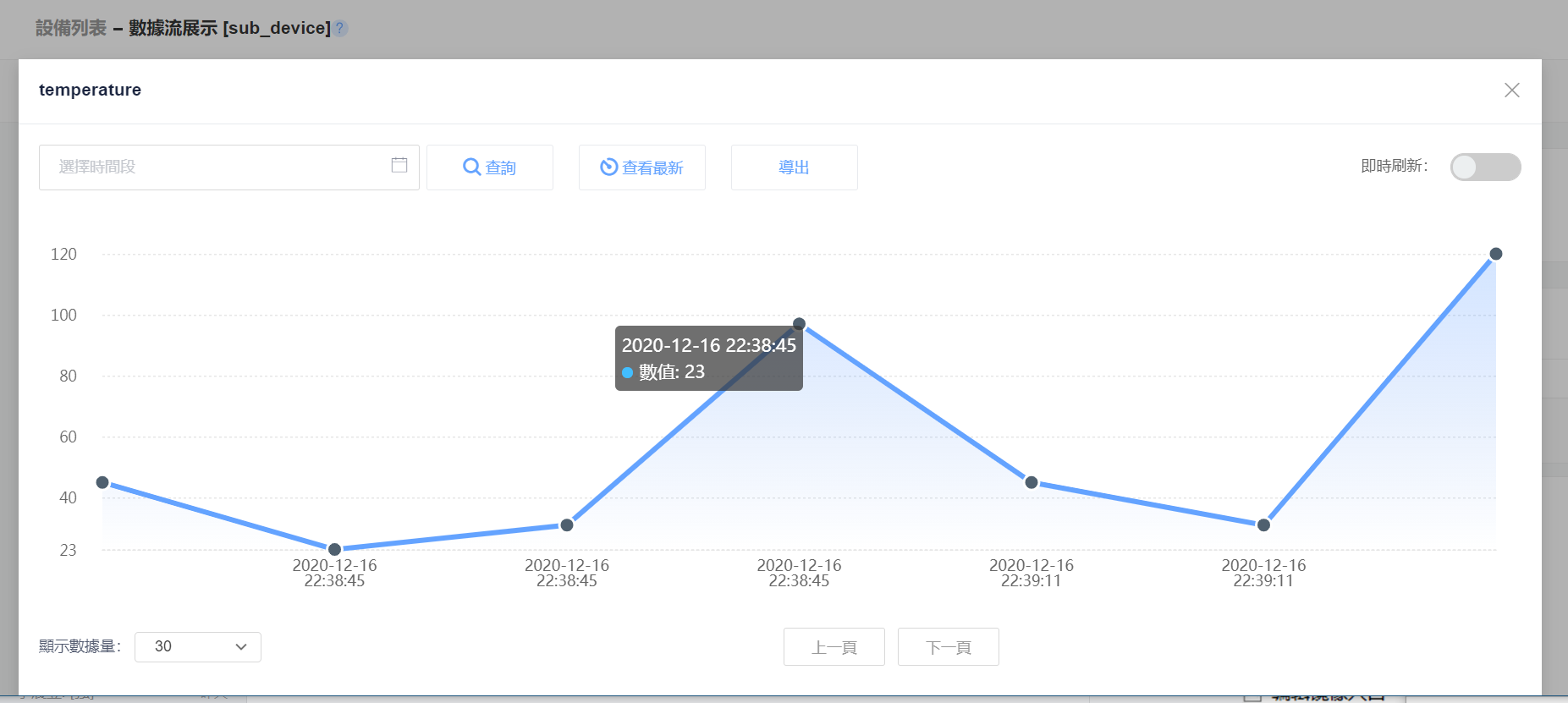
Task: Go to next page with 下一頁
Action: click(x=948, y=646)
